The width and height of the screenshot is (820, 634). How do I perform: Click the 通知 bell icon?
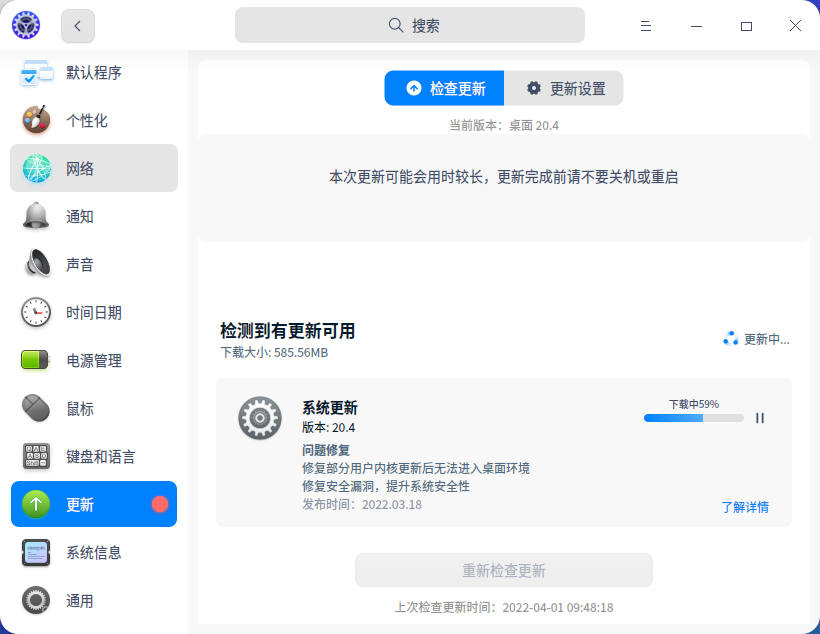click(x=36, y=216)
